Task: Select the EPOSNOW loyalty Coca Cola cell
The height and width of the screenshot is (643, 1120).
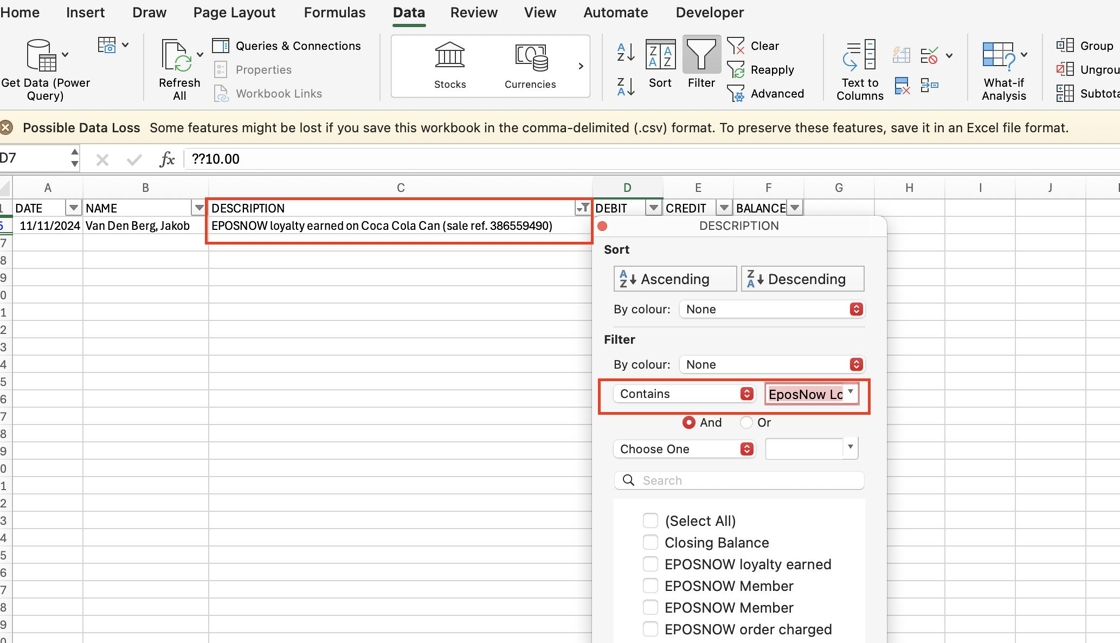Action: [x=401, y=226]
